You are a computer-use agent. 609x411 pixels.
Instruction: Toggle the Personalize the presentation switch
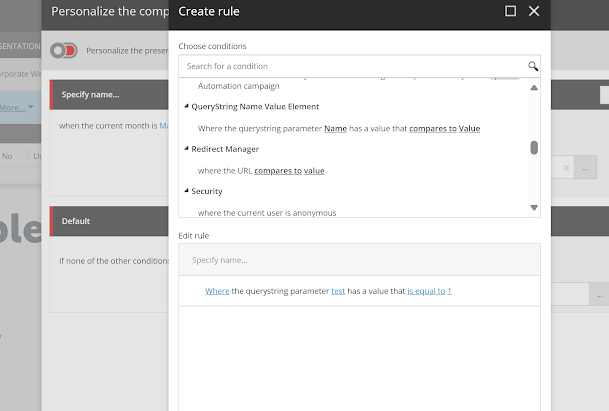pyautogui.click(x=64, y=51)
